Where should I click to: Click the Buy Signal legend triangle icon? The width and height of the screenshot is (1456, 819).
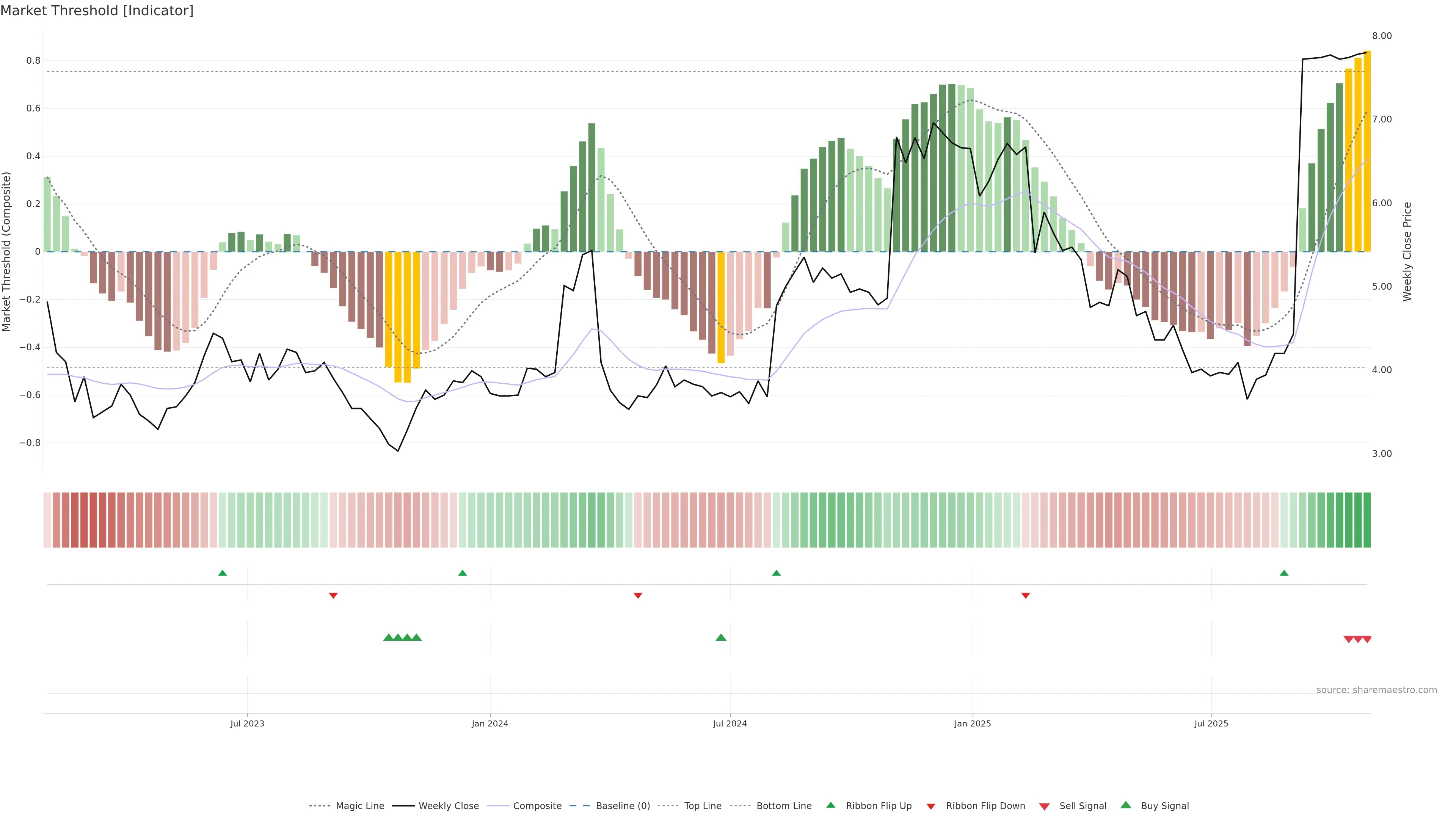1126,805
